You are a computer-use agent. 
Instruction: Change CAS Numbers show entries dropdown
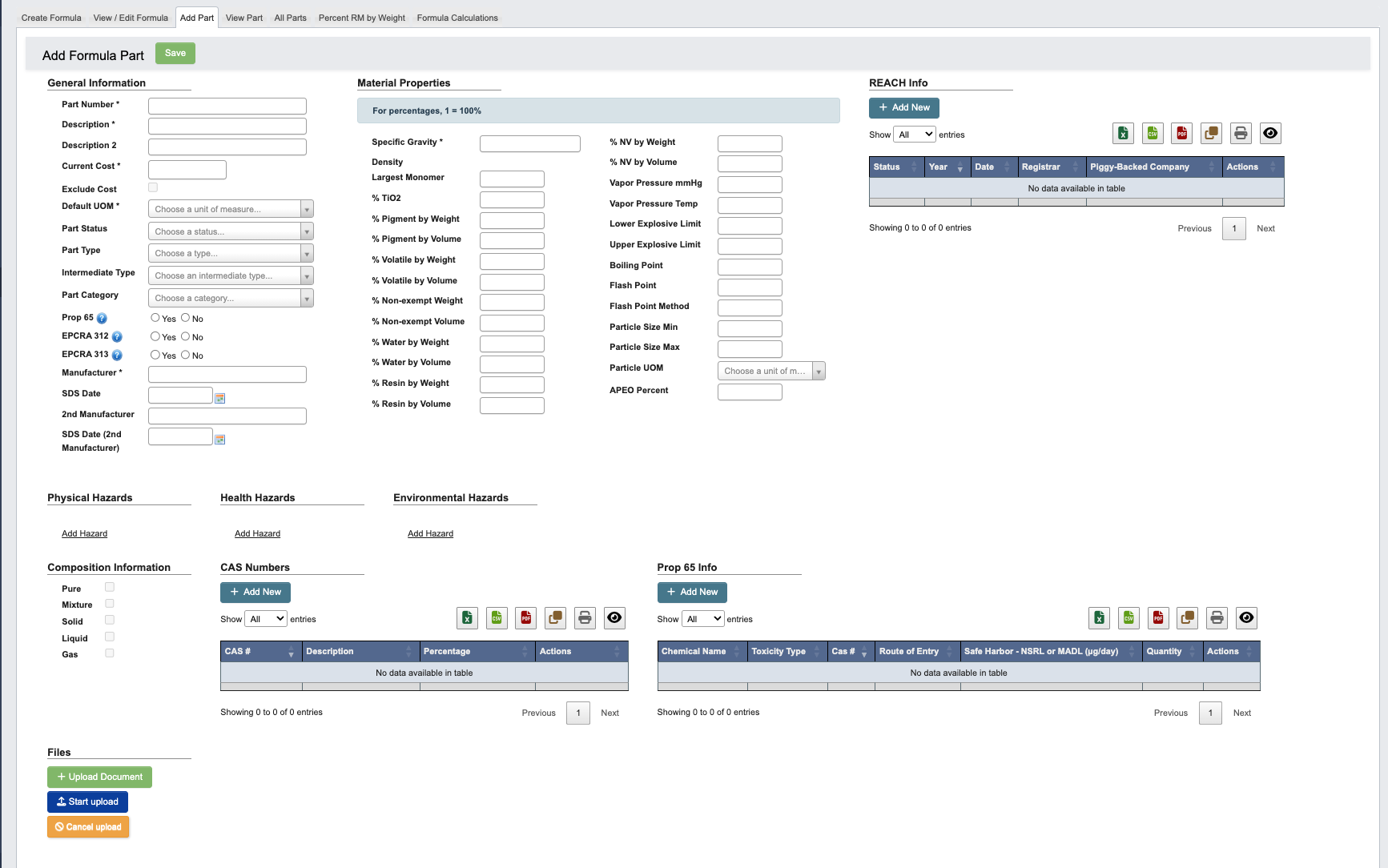(266, 619)
